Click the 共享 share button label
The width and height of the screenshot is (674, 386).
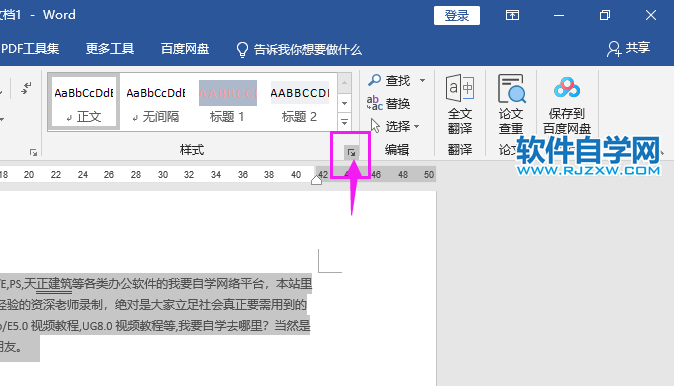637,47
